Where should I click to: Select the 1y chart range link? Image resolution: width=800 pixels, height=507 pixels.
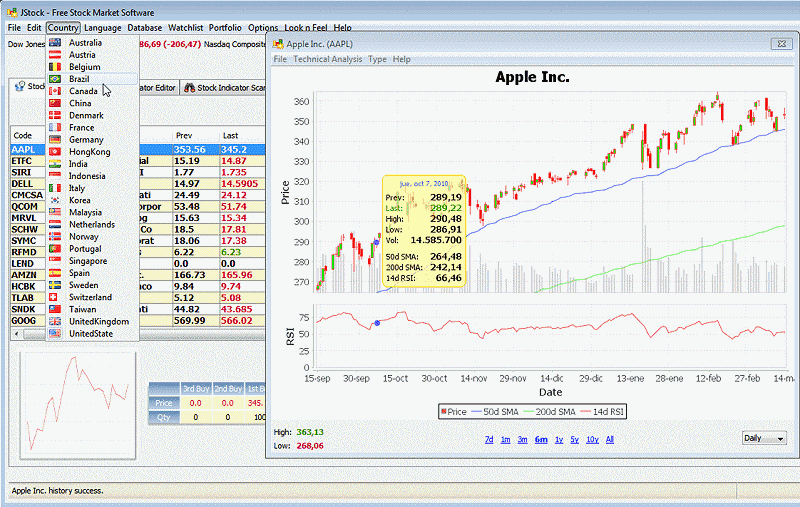tap(559, 439)
